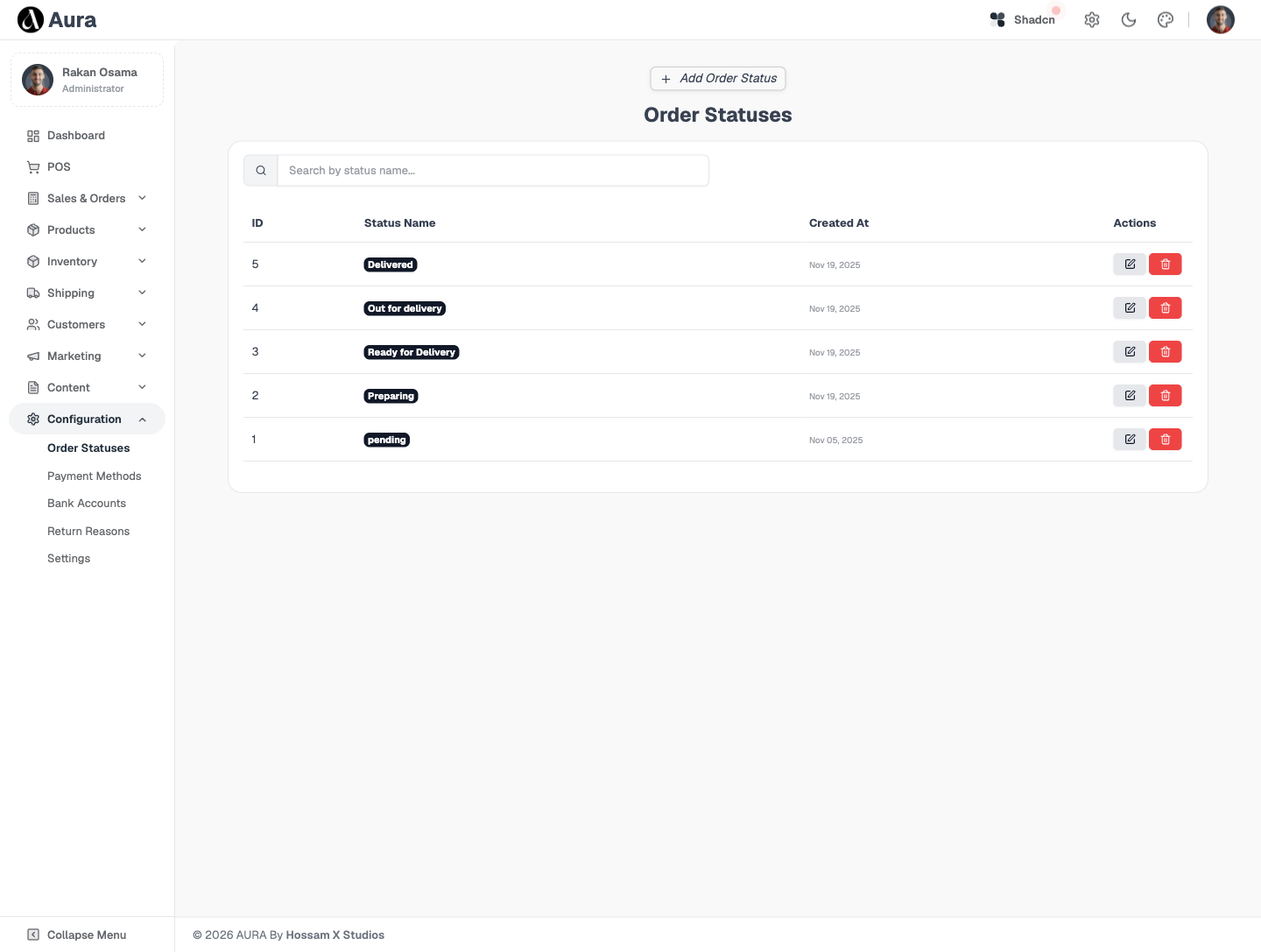This screenshot has width=1261, height=952.
Task: Click the edit icon for Delivered status
Action: click(1130, 264)
